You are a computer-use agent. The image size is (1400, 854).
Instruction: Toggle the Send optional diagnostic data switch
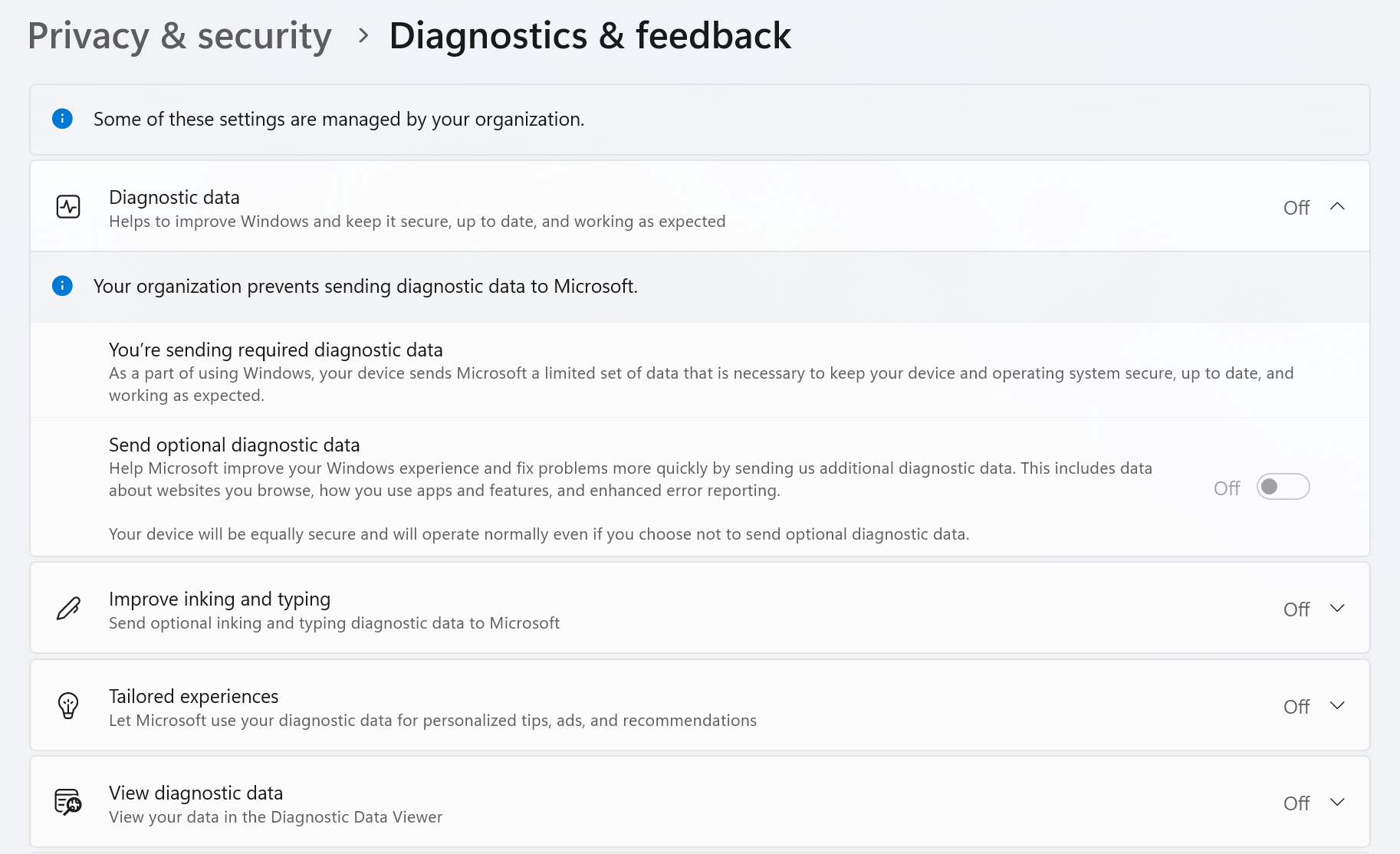pyautogui.click(x=1283, y=487)
